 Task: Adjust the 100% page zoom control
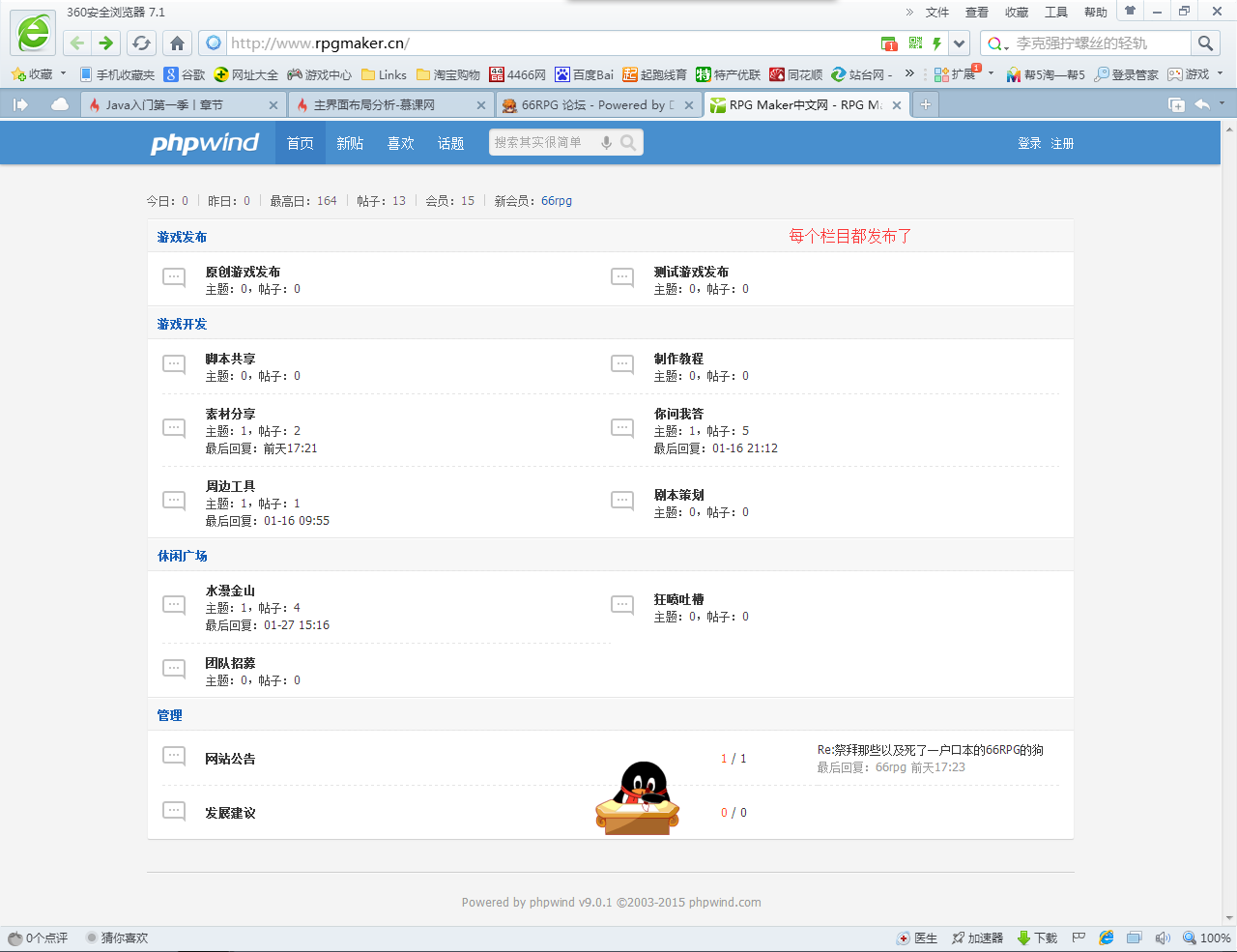(1207, 938)
